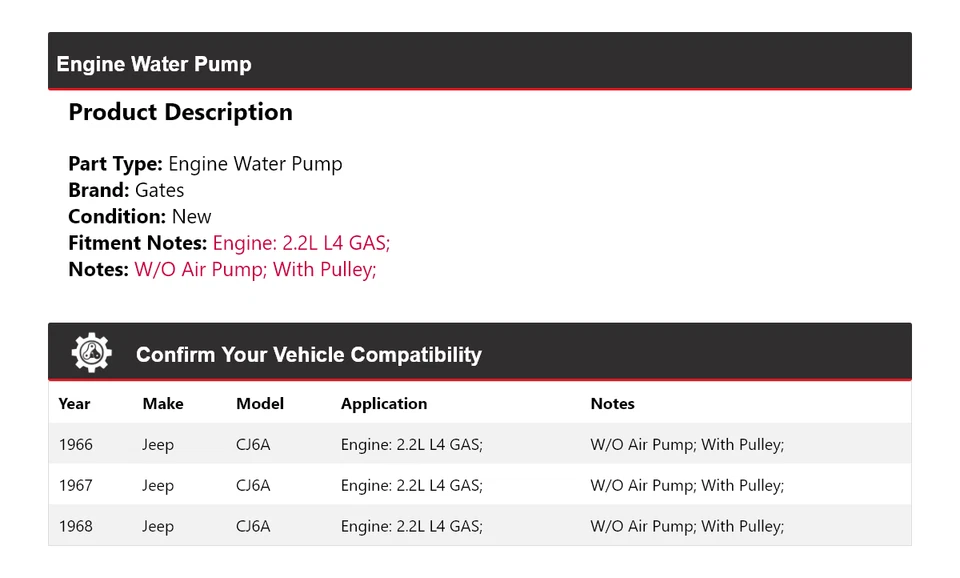Click the Model column header
Screen dimensions: 960x578
point(260,404)
